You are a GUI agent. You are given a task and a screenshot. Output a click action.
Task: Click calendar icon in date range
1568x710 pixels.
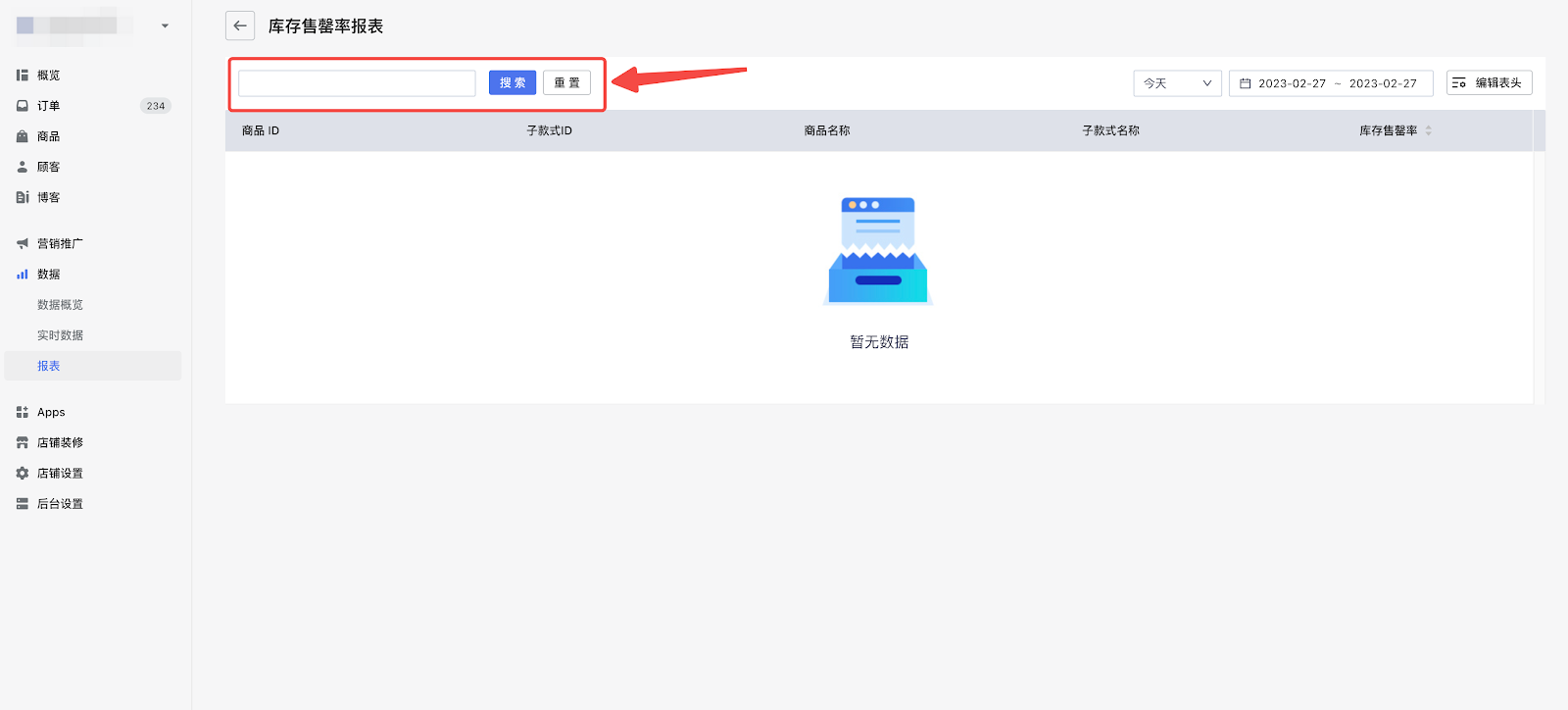point(1245,83)
